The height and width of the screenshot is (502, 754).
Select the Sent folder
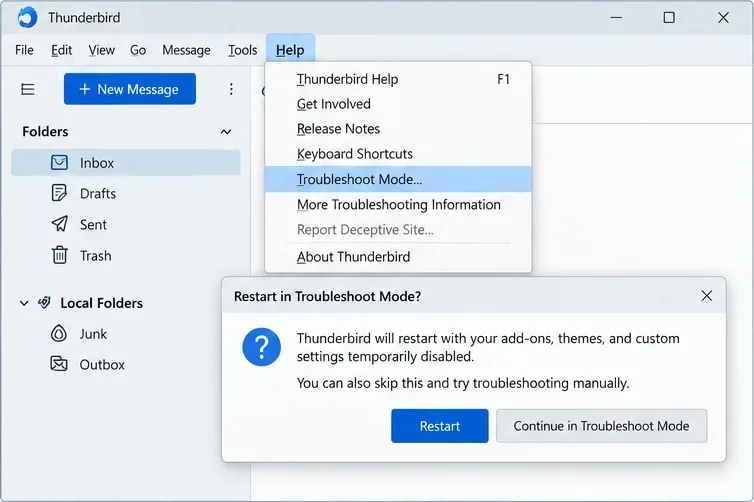tap(126, 224)
